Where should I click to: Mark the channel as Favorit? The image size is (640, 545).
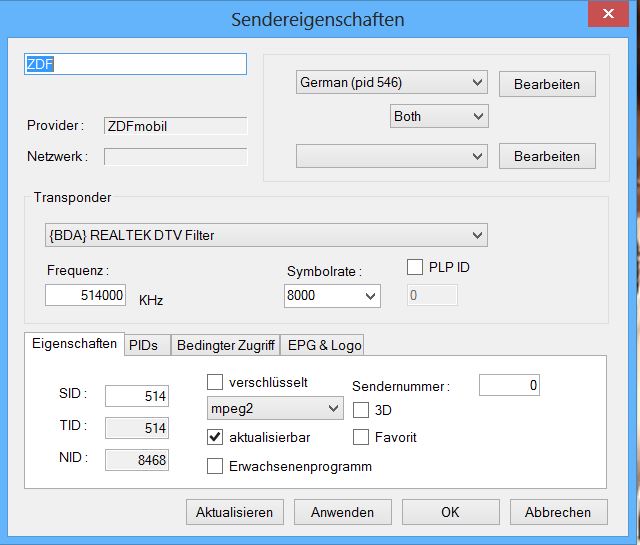click(361, 437)
